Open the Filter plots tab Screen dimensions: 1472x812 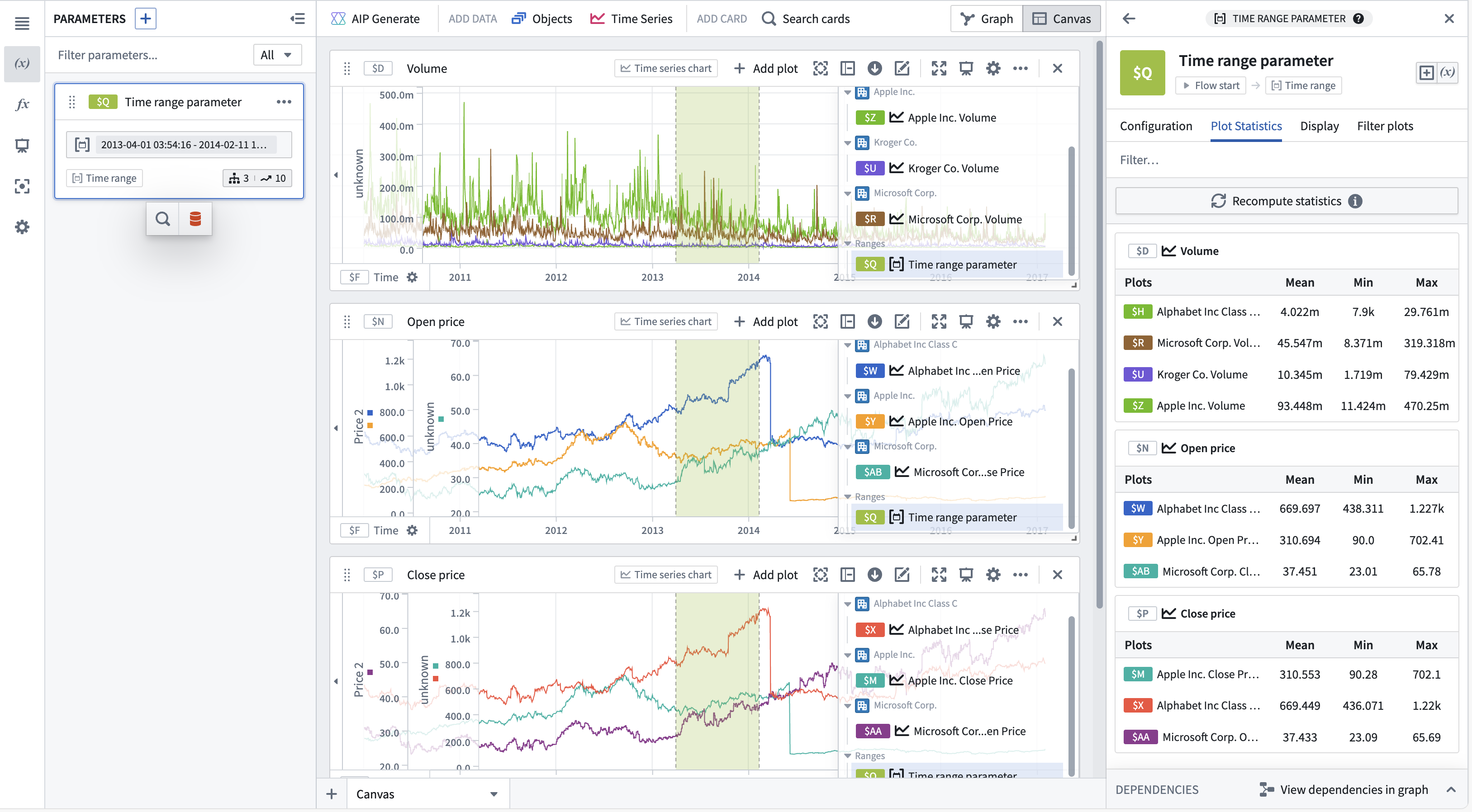click(1385, 126)
